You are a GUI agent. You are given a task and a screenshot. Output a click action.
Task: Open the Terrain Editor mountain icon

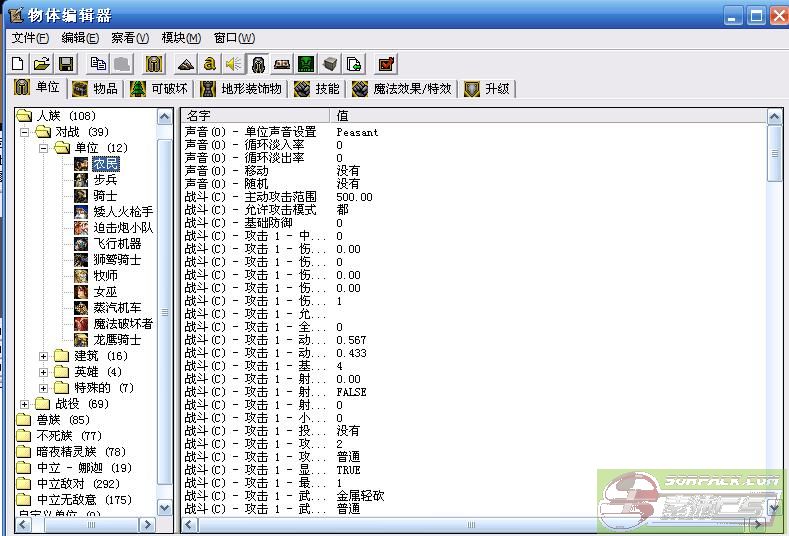(185, 64)
